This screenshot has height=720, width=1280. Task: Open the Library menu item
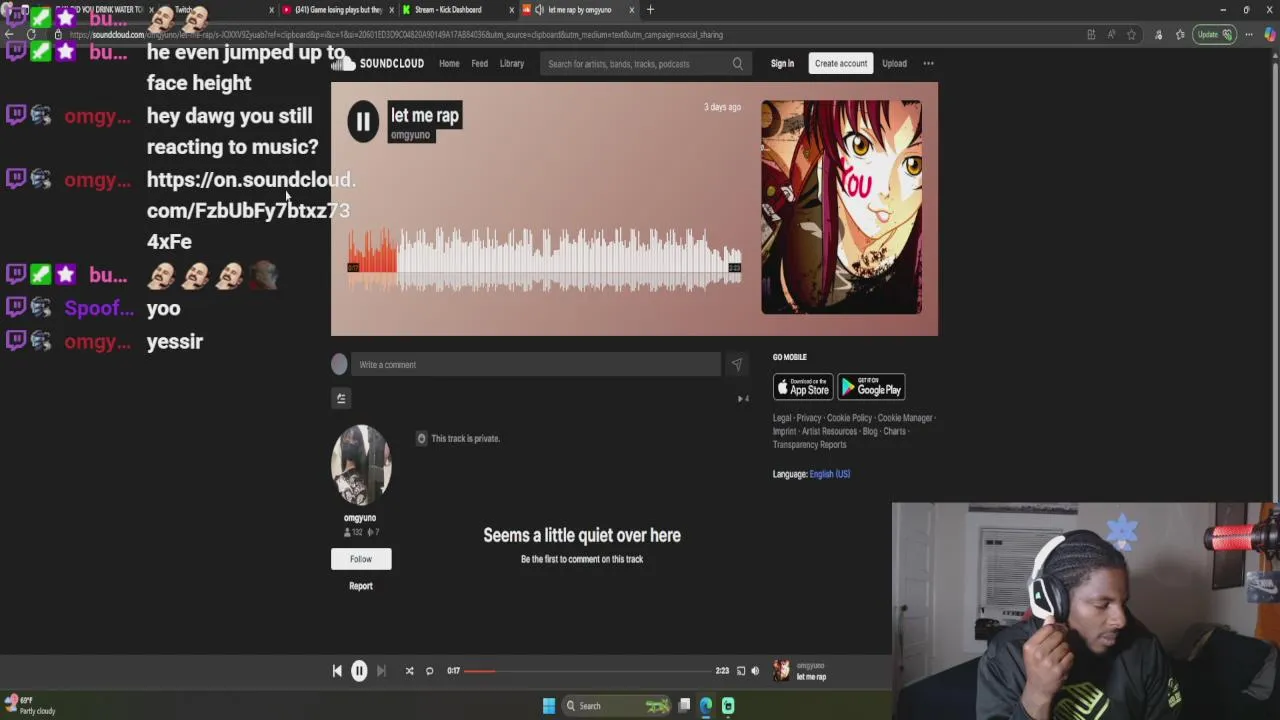[x=511, y=64]
